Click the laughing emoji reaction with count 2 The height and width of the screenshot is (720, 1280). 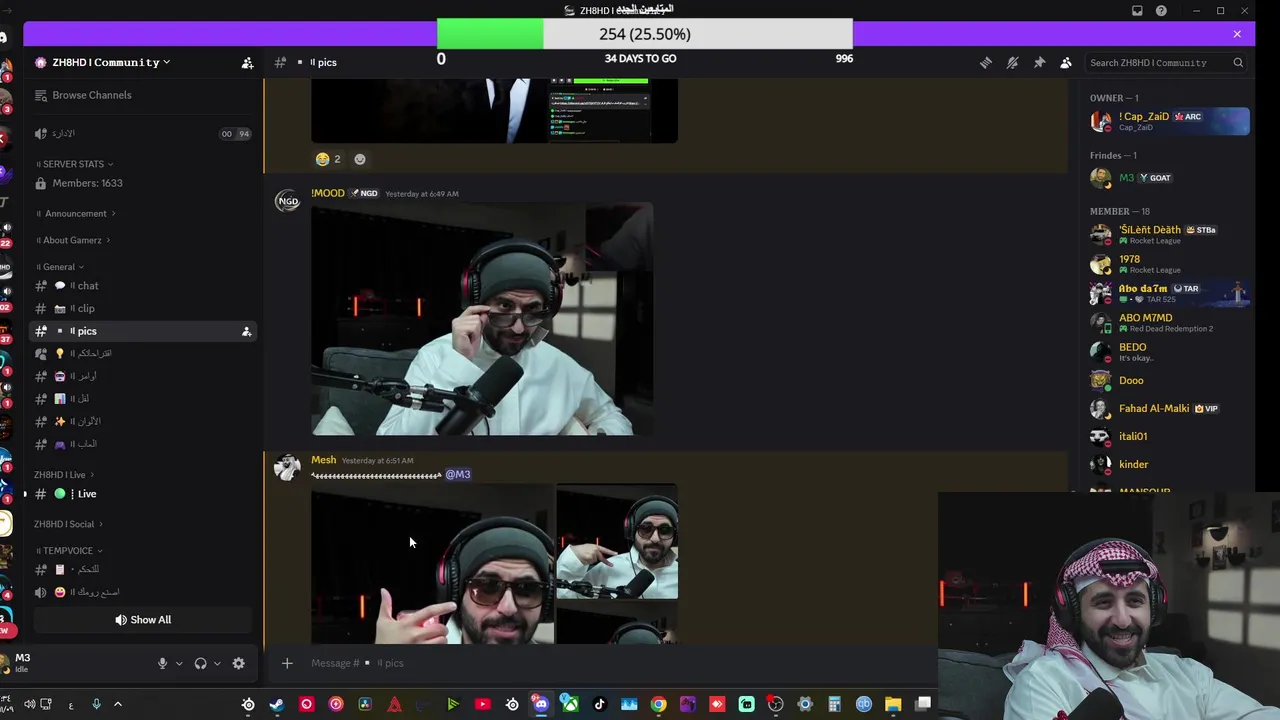point(329,159)
